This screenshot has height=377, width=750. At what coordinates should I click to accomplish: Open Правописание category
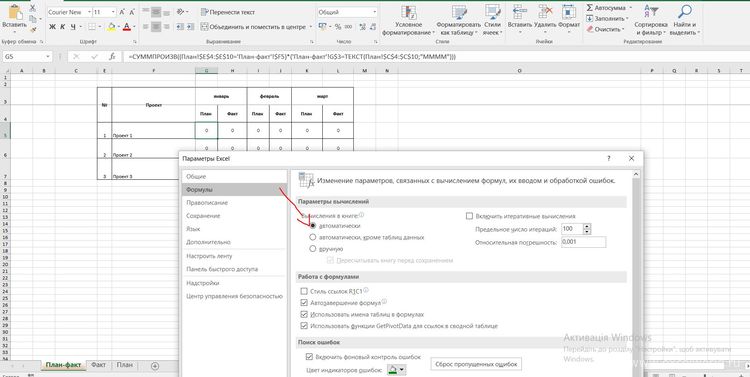pos(234,203)
